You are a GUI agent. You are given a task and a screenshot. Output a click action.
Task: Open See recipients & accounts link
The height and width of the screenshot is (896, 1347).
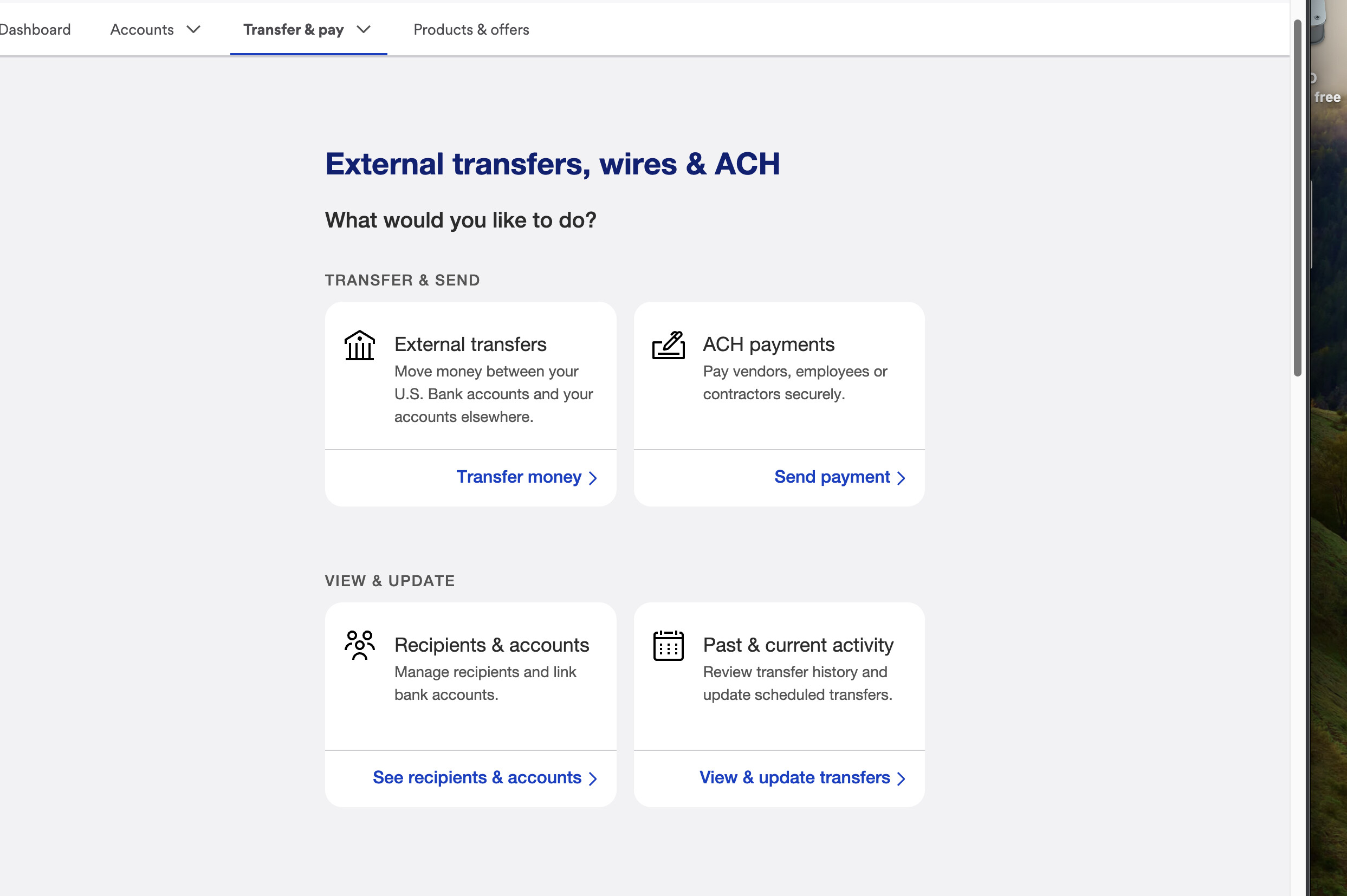click(x=477, y=778)
